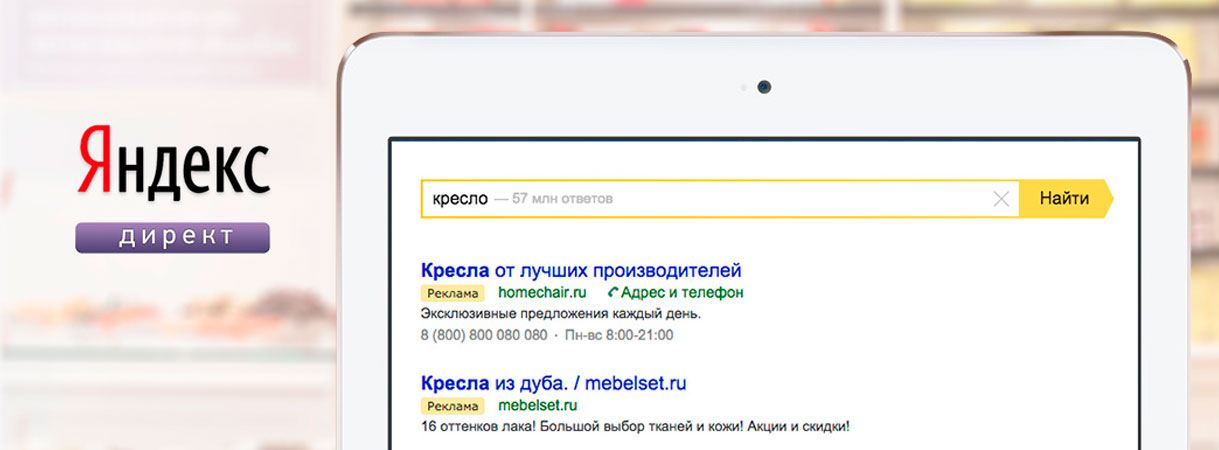Image resolution: width=1219 pixels, height=450 pixels.
Task: Click the 16 оттенков лака description text
Action: (635, 427)
